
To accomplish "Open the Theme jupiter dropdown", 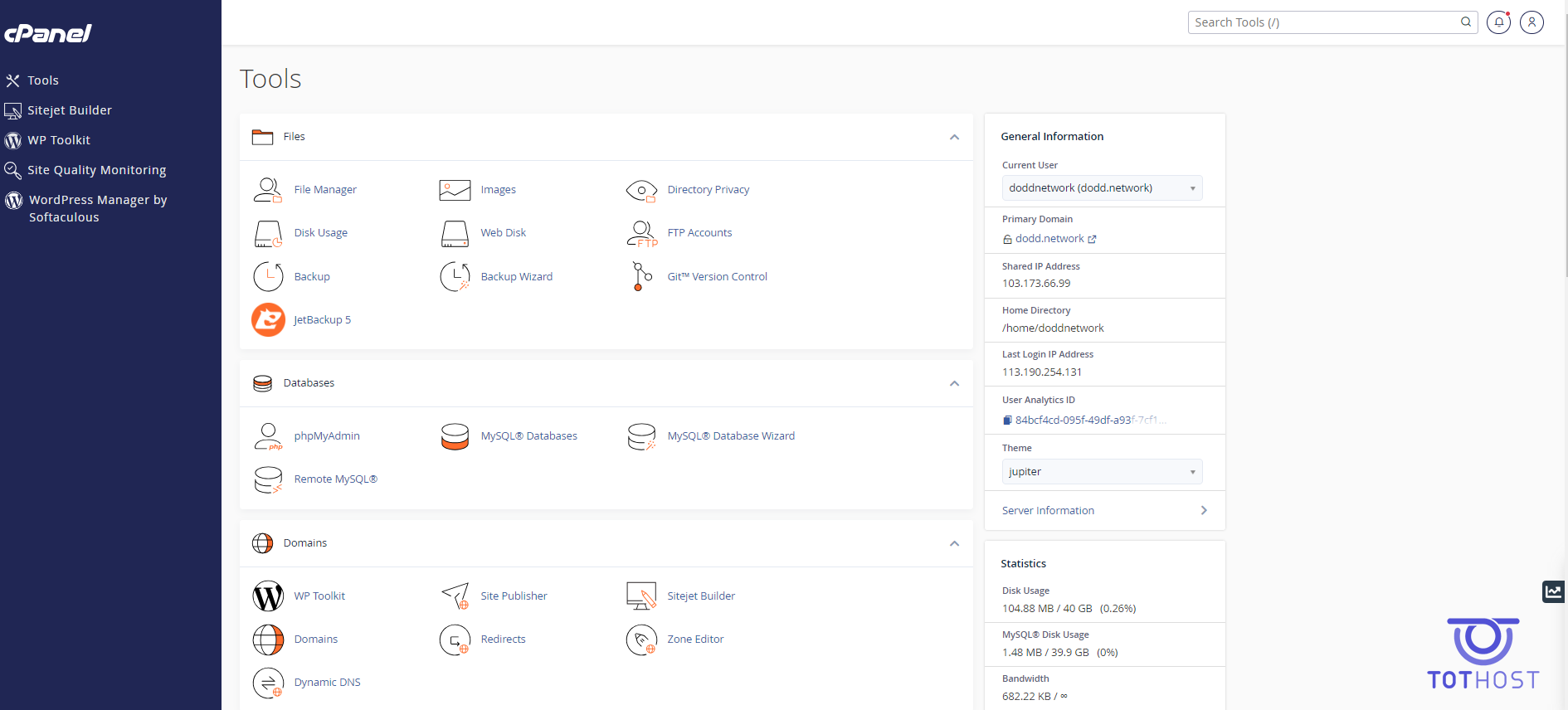I will [1102, 472].
